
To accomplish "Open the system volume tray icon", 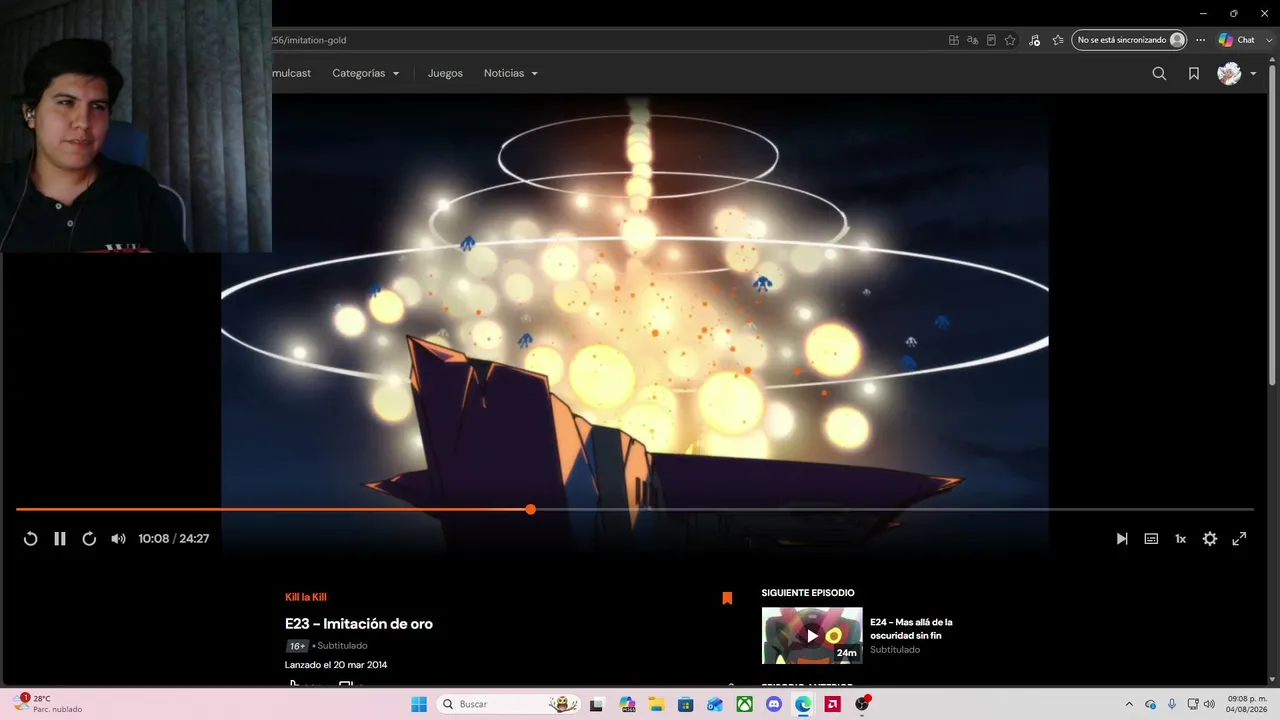I will point(1209,704).
